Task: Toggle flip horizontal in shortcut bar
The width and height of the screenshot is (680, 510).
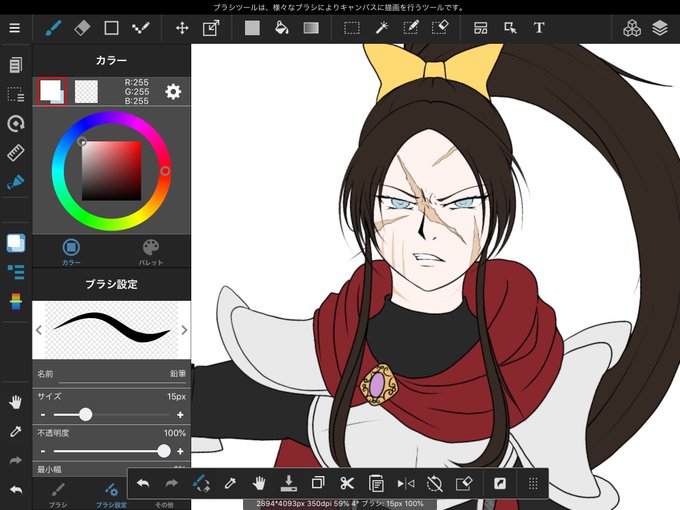Action: pos(405,483)
